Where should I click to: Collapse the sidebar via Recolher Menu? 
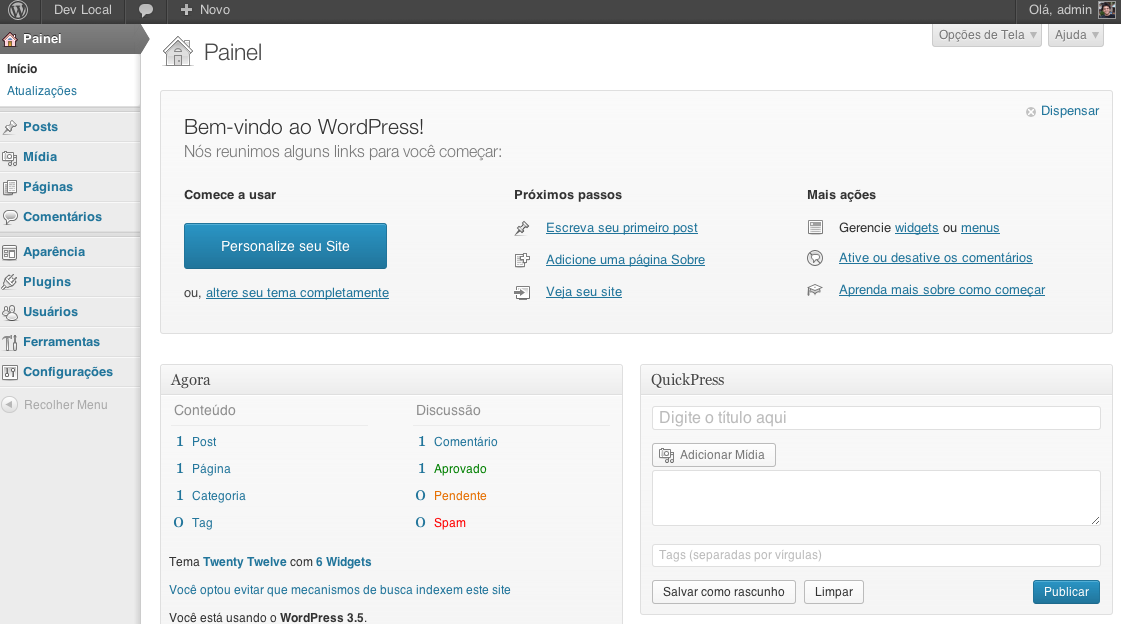[66, 405]
